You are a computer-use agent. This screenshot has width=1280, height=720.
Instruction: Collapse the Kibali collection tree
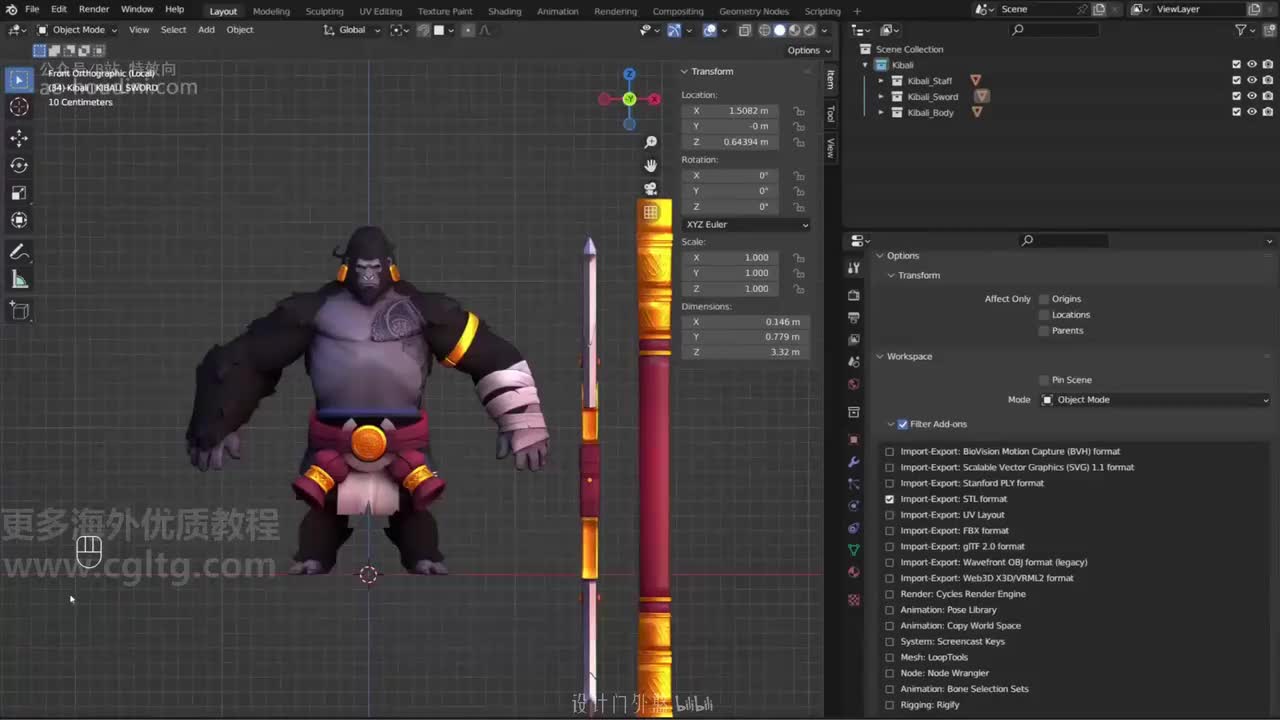[x=866, y=65]
